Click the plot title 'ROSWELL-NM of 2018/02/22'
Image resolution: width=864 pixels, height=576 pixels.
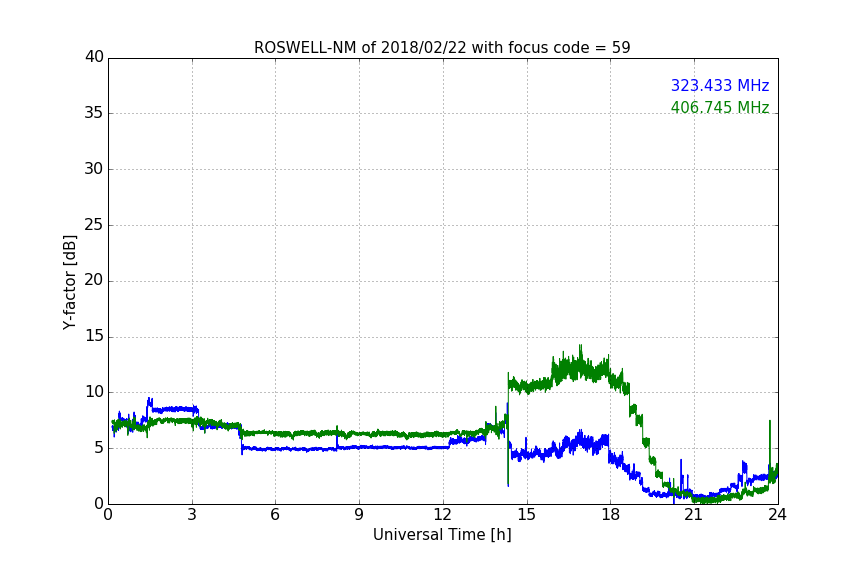pyautogui.click(x=442, y=48)
